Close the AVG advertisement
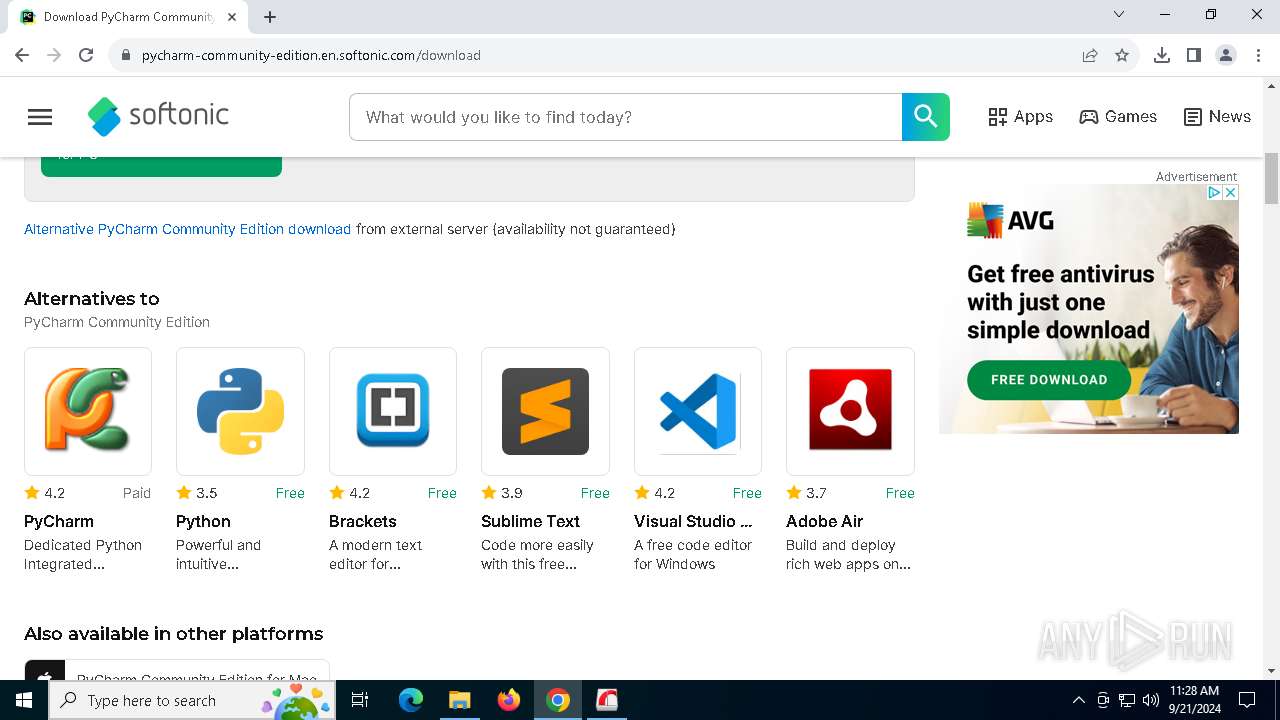Image resolution: width=1280 pixels, height=720 pixels. (x=1231, y=192)
